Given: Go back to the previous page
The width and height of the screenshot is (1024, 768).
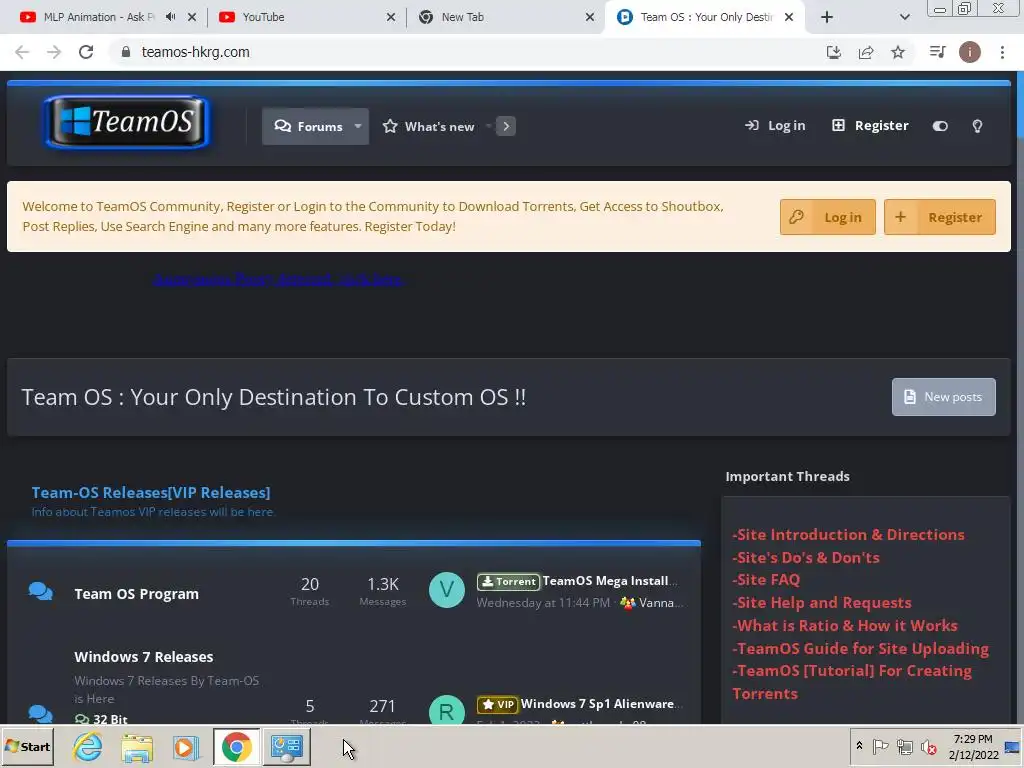Looking at the screenshot, I should [22, 52].
